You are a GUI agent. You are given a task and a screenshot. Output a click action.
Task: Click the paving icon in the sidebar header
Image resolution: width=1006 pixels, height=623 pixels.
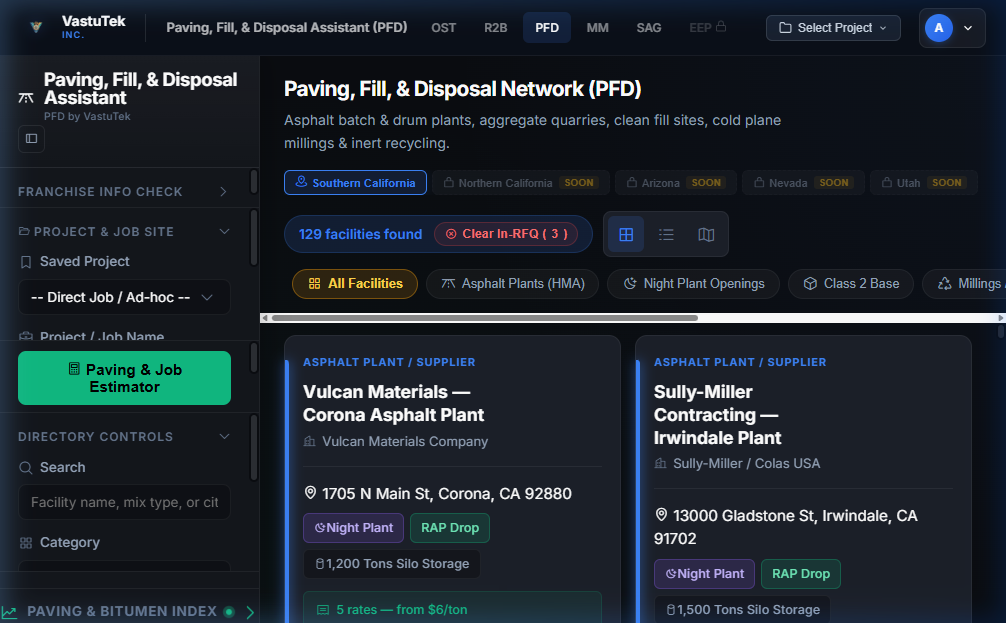[x=26, y=98]
